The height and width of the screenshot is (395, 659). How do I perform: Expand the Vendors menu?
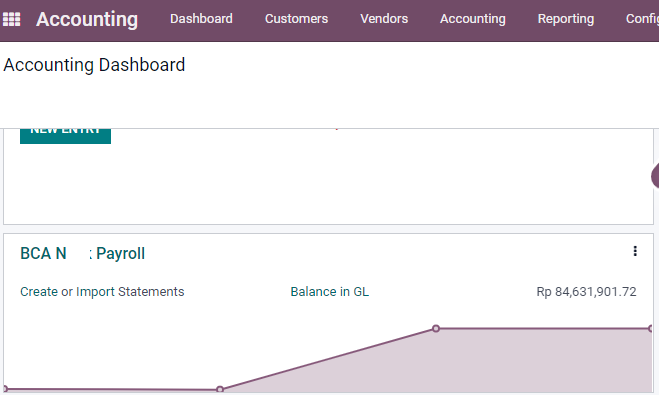pos(384,18)
